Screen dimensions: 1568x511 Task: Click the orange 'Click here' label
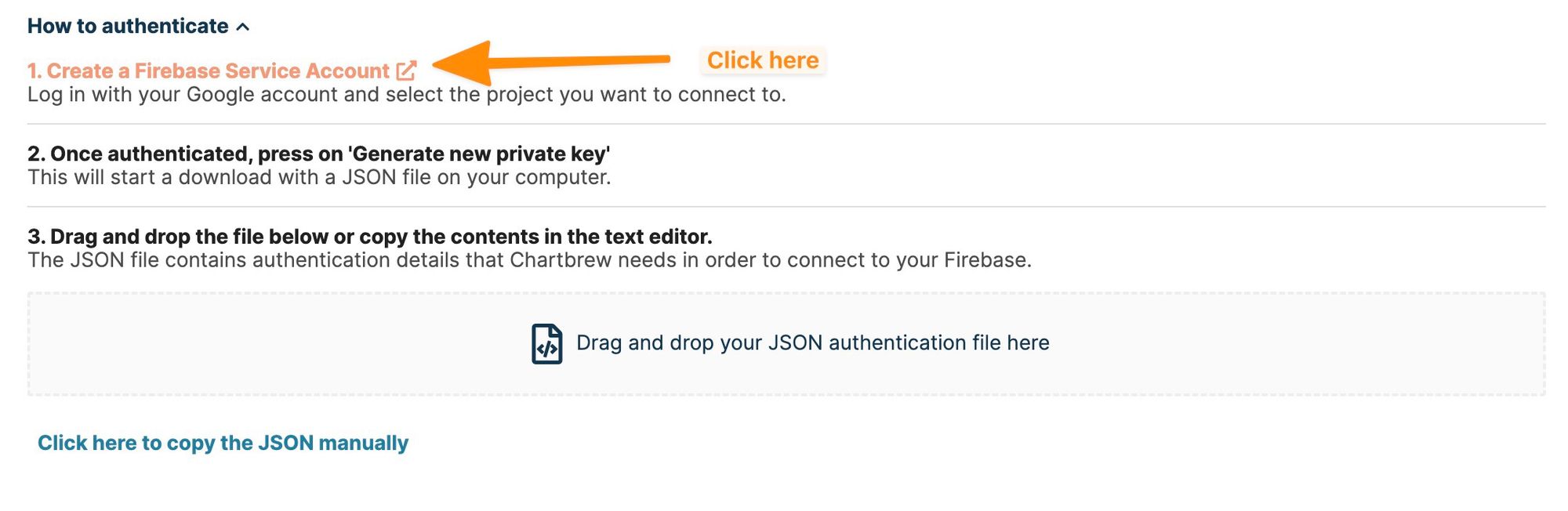[x=762, y=60]
